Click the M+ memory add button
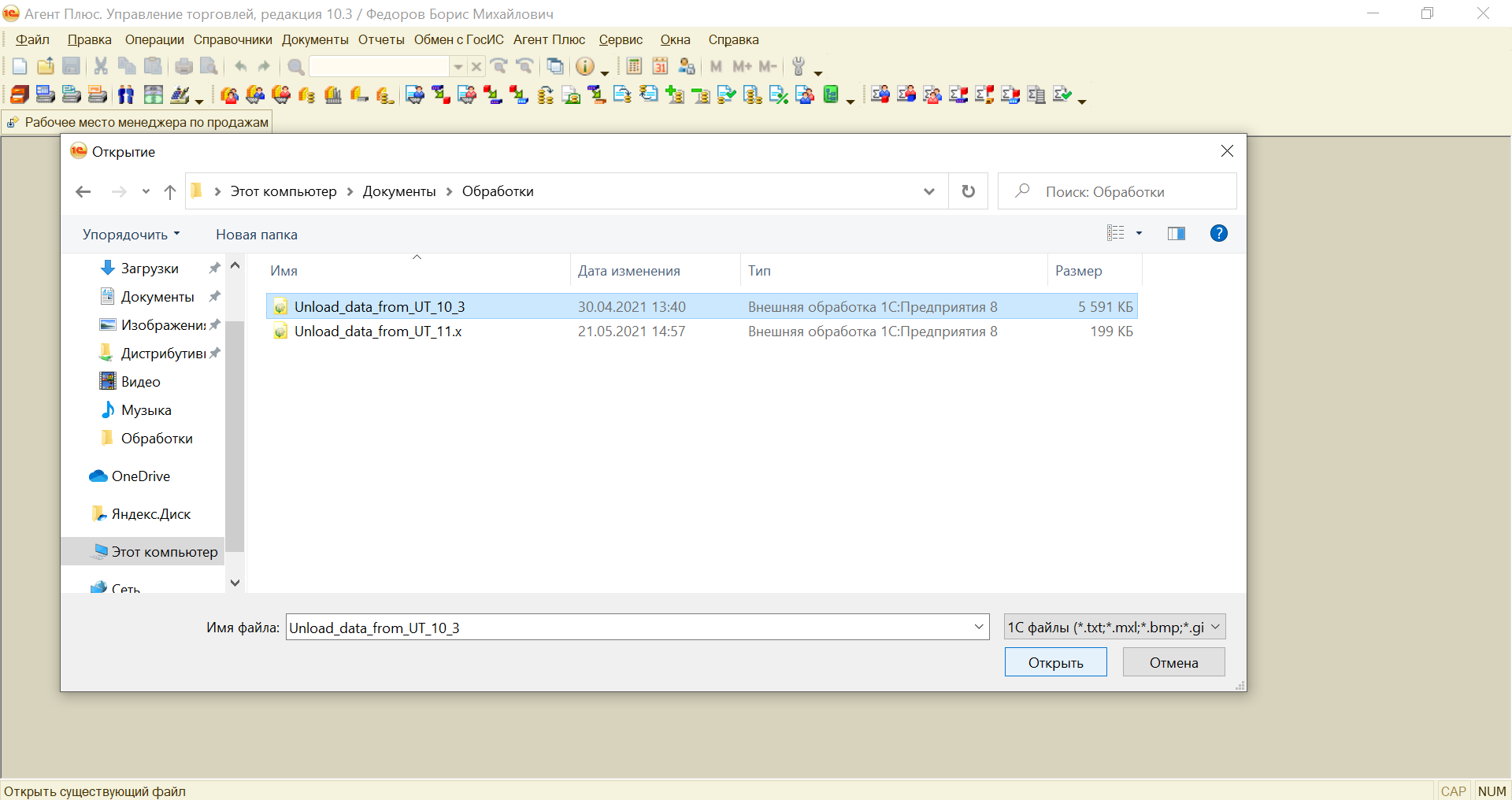 pos(742,66)
